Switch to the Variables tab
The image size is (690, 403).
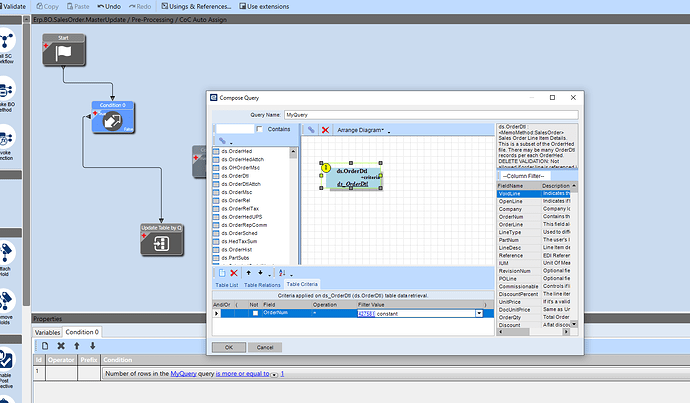(48, 332)
